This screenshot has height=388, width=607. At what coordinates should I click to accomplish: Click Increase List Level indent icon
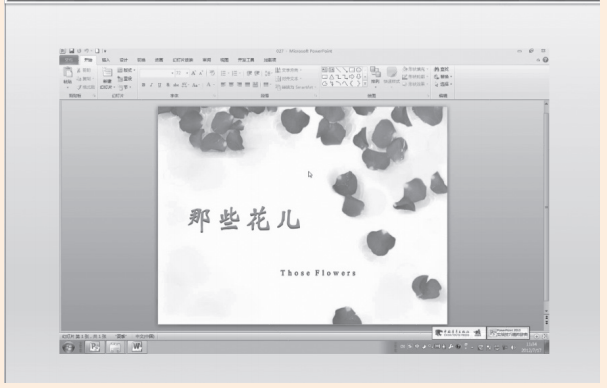pos(257,73)
